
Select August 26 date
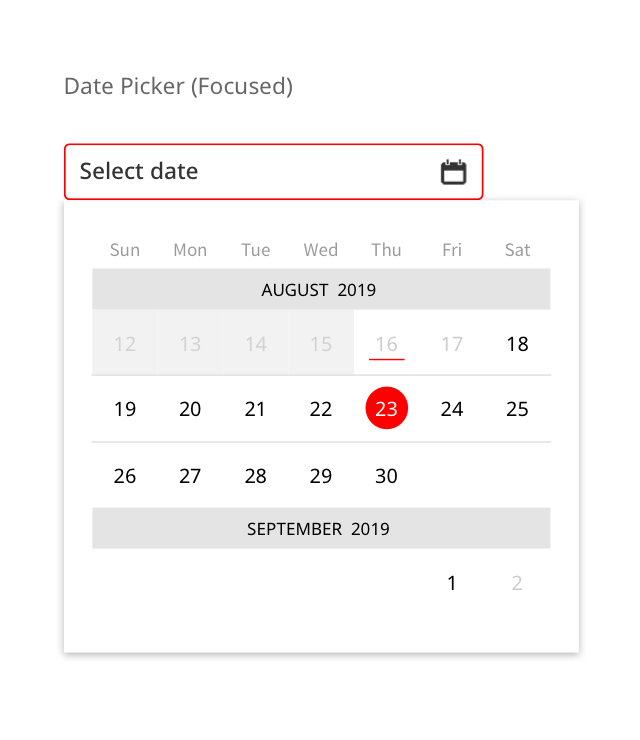(125, 476)
